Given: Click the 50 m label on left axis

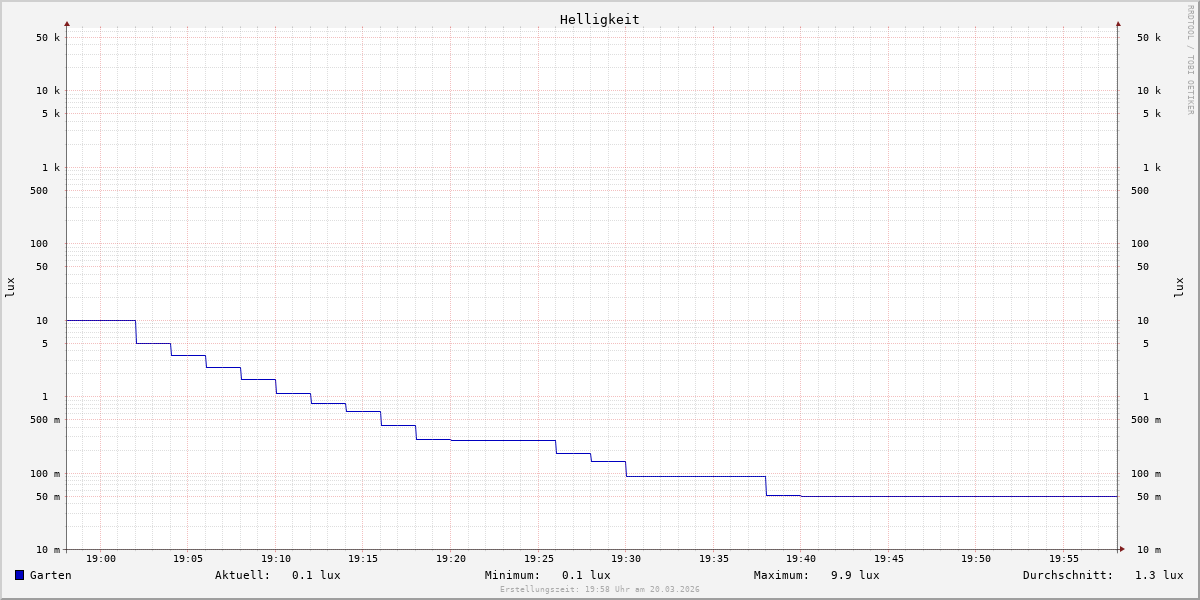Looking at the screenshot, I should coord(48,497).
